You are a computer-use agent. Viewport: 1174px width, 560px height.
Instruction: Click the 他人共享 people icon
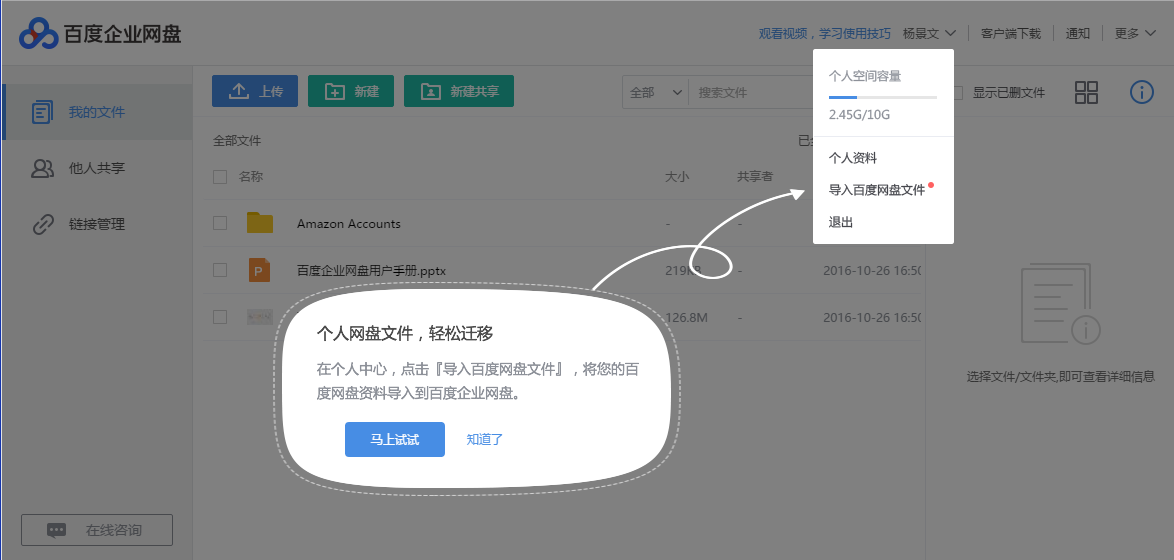click(43, 168)
